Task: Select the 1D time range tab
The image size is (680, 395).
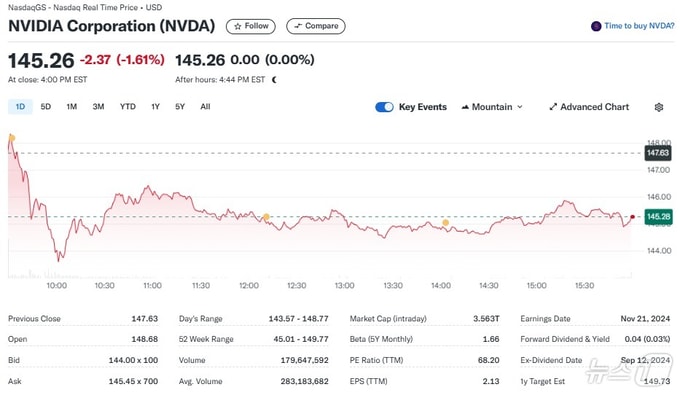Action: coord(20,107)
